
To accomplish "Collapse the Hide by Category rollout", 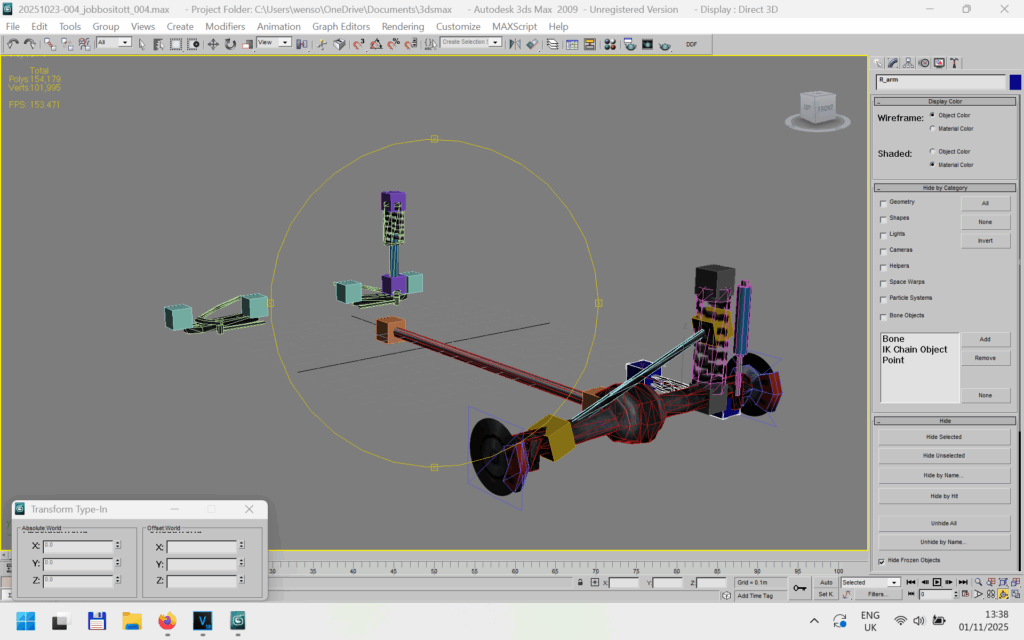I will coord(944,187).
